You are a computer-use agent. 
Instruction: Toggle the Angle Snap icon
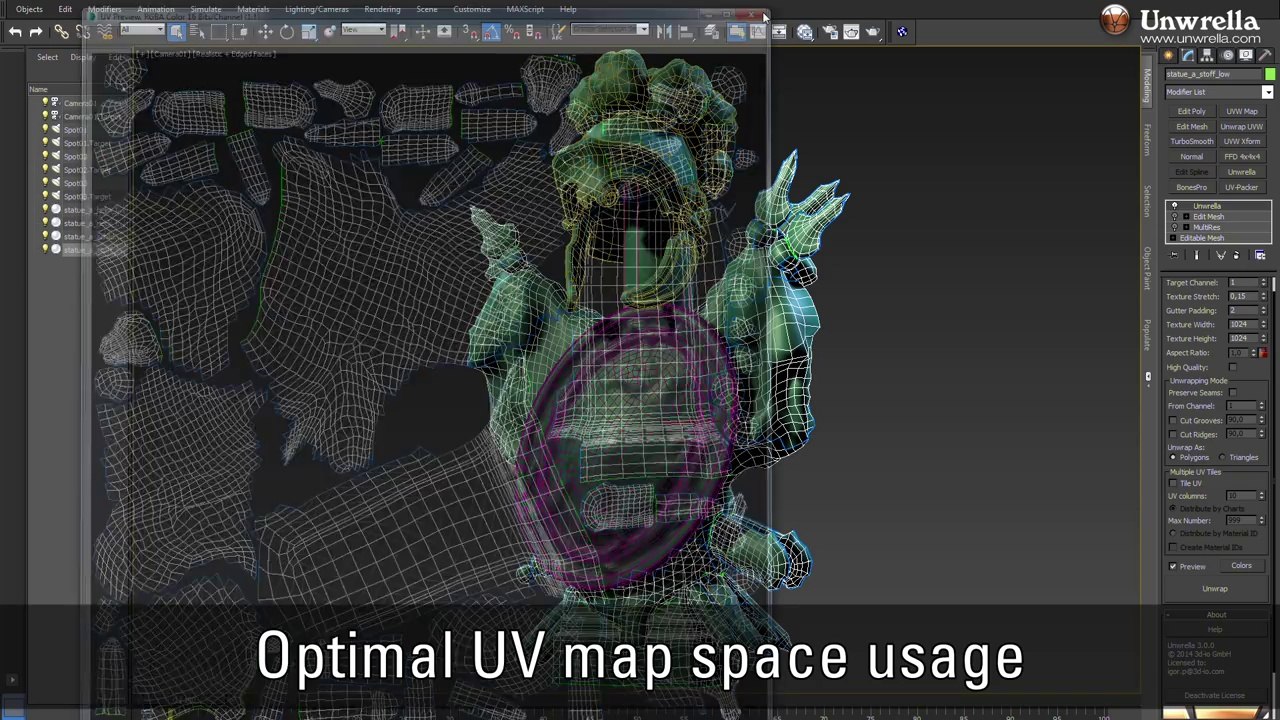click(491, 32)
